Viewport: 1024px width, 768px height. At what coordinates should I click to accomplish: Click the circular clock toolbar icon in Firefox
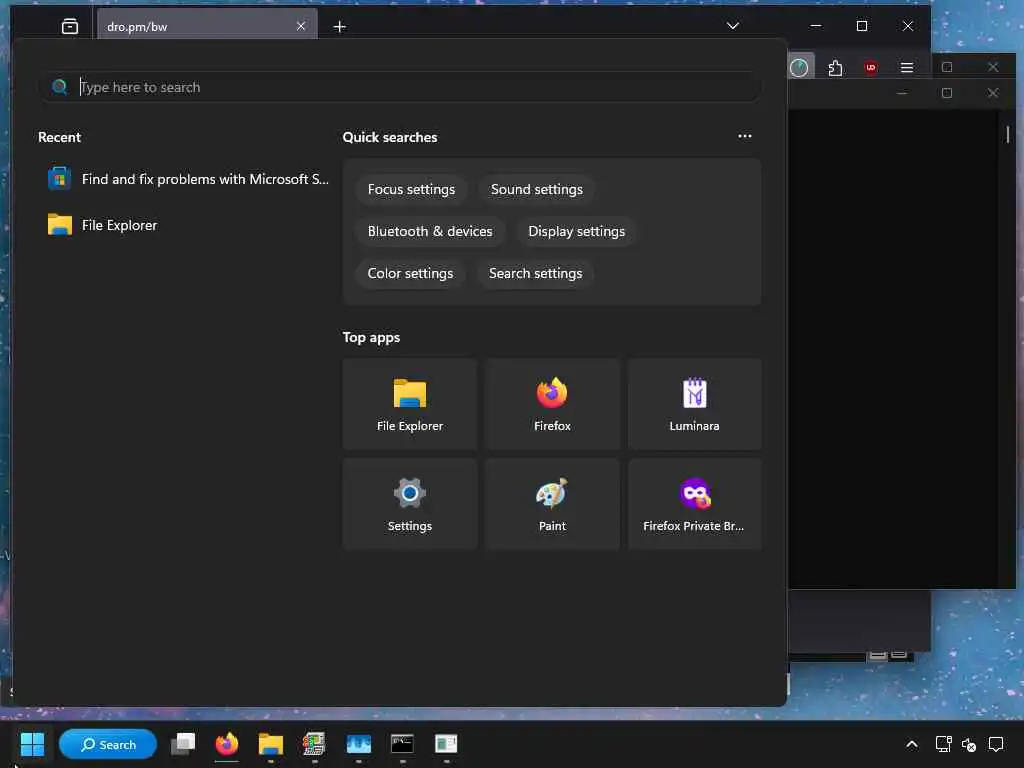pyautogui.click(x=799, y=68)
